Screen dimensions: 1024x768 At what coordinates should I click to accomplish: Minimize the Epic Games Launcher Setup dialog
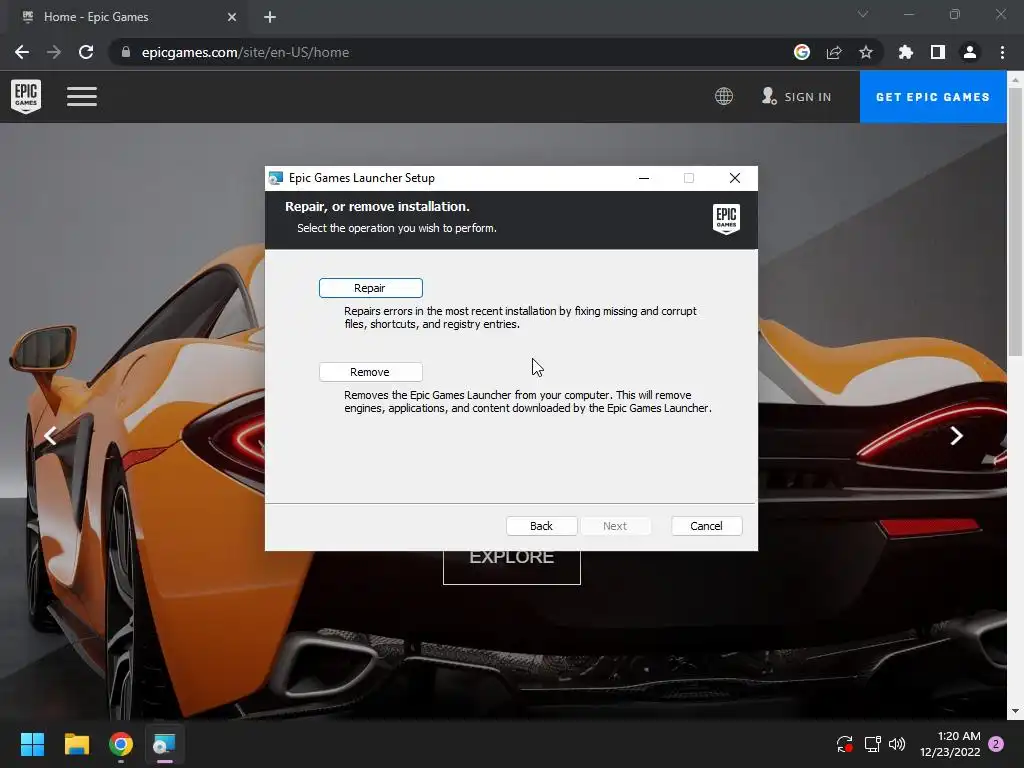(644, 178)
